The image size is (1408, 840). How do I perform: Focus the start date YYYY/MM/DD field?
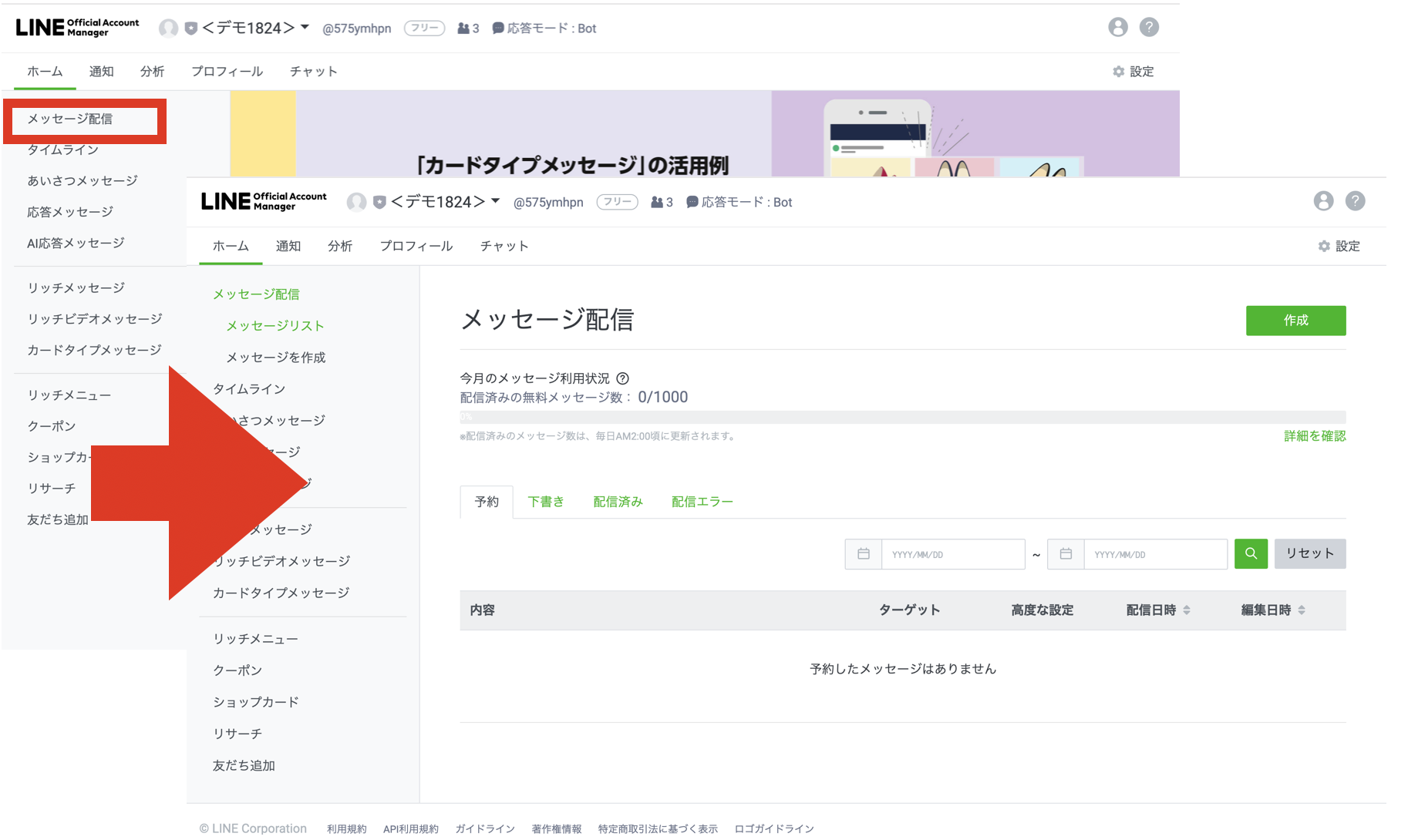[x=953, y=554]
